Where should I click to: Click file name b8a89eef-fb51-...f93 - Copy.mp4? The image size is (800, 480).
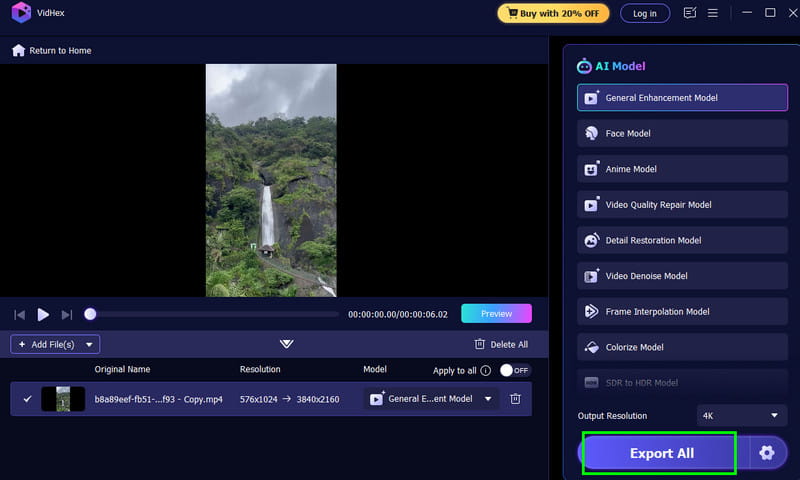[158, 399]
